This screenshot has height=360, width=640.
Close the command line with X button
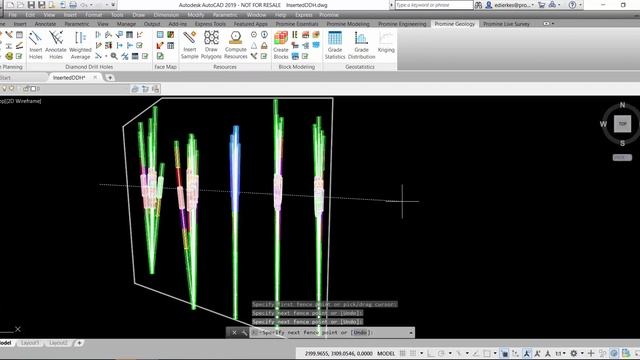[x=234, y=333]
